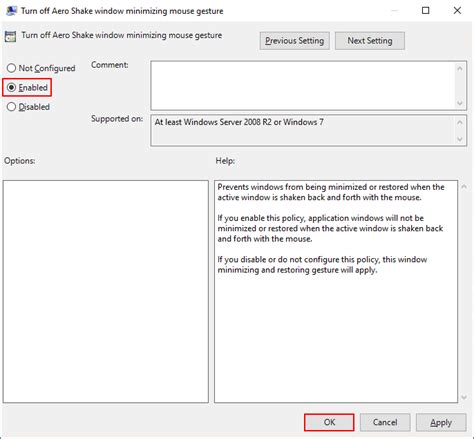
Task: Go to the Previous Setting
Action: tap(295, 41)
